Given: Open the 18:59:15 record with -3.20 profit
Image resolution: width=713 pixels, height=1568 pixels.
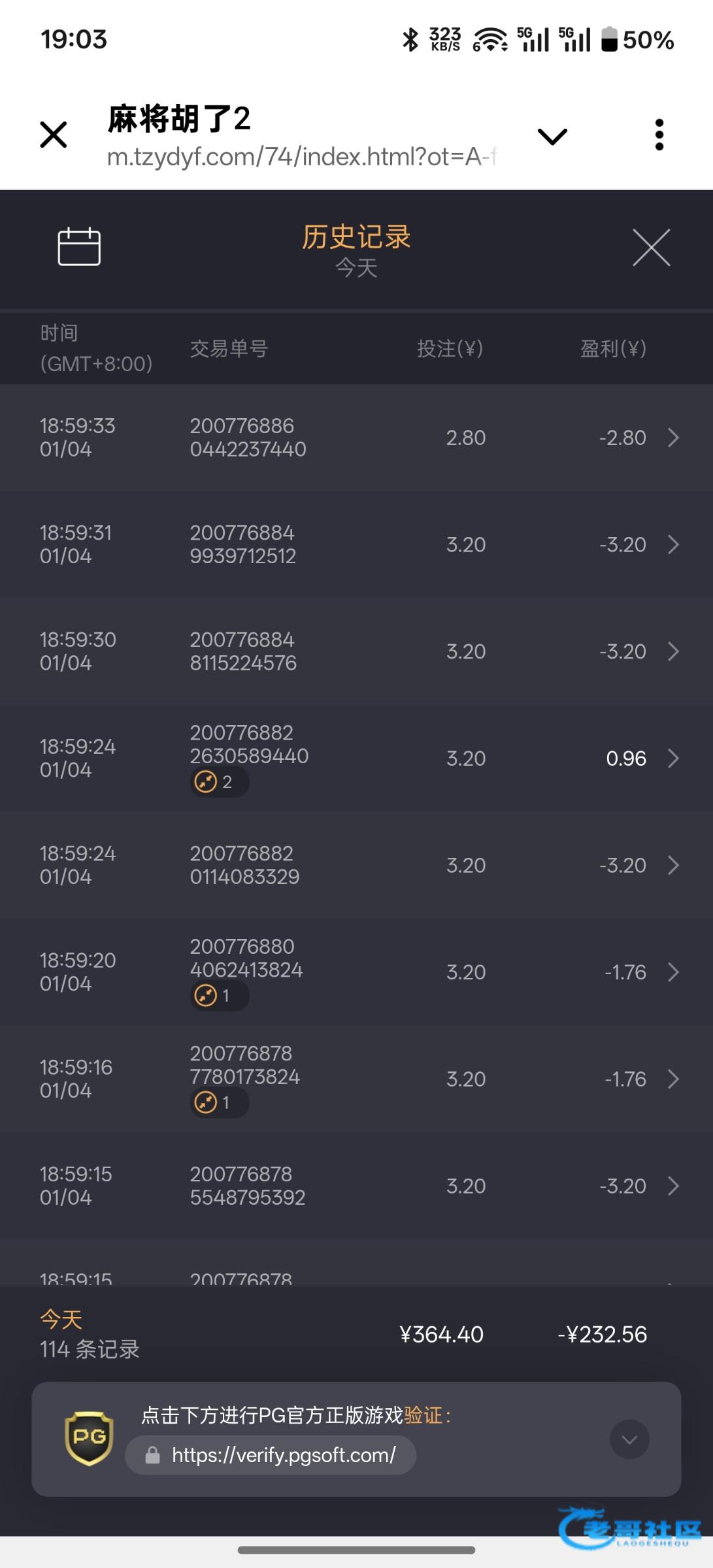Looking at the screenshot, I should coord(356,1186).
